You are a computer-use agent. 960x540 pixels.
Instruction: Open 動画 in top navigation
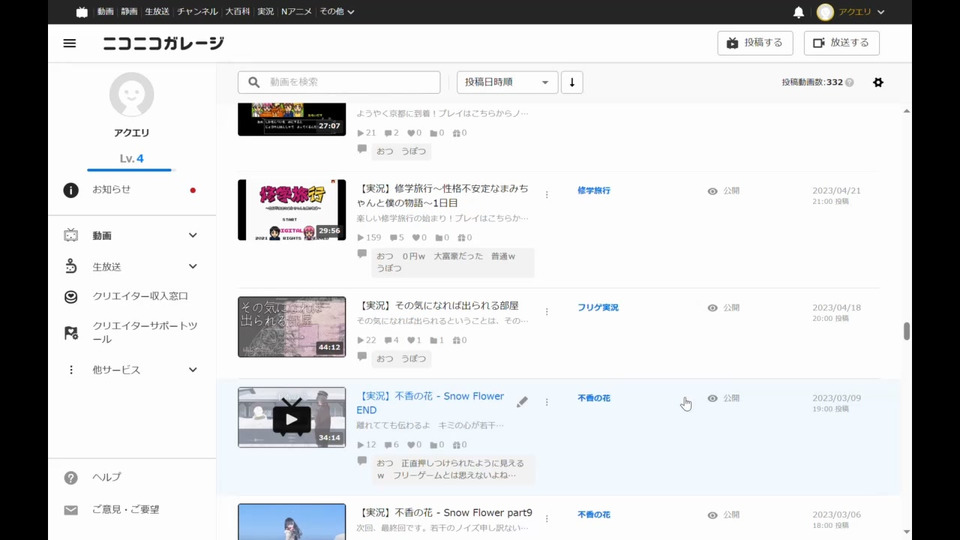[105, 12]
